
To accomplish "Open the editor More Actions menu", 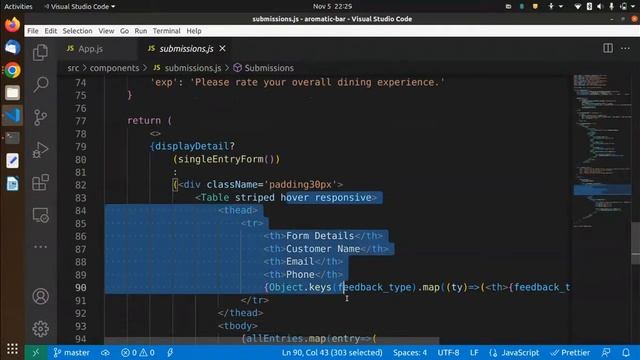I will click(x=625, y=49).
